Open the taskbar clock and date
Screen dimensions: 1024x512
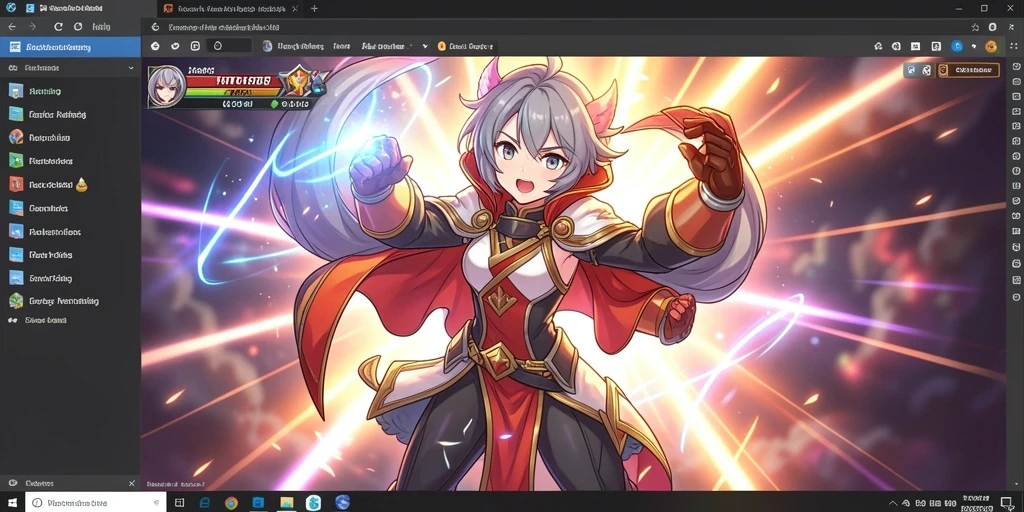[978, 502]
